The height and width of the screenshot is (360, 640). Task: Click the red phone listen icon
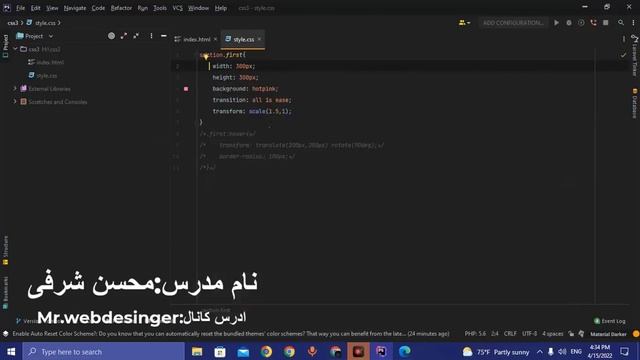[593, 23]
